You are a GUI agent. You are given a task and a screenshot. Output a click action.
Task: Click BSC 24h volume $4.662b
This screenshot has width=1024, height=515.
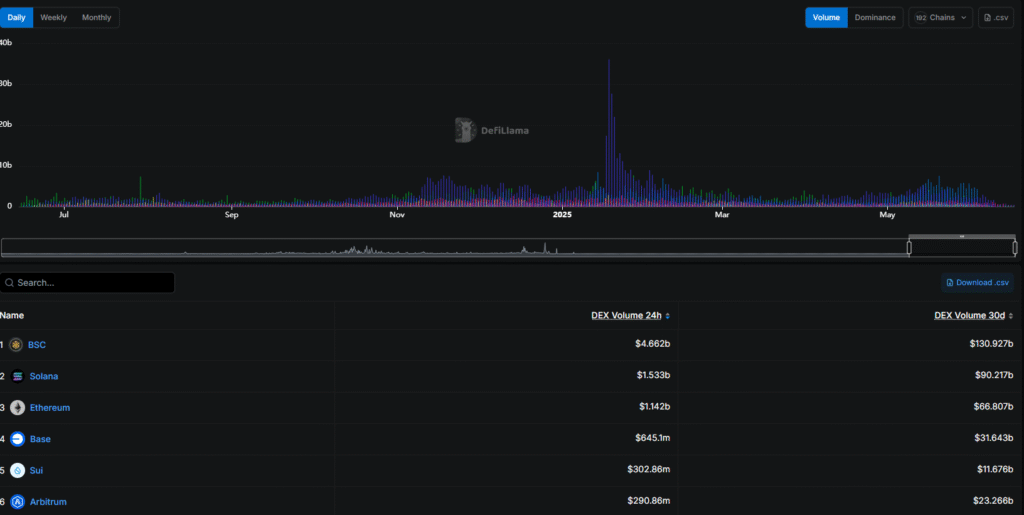[652, 345]
